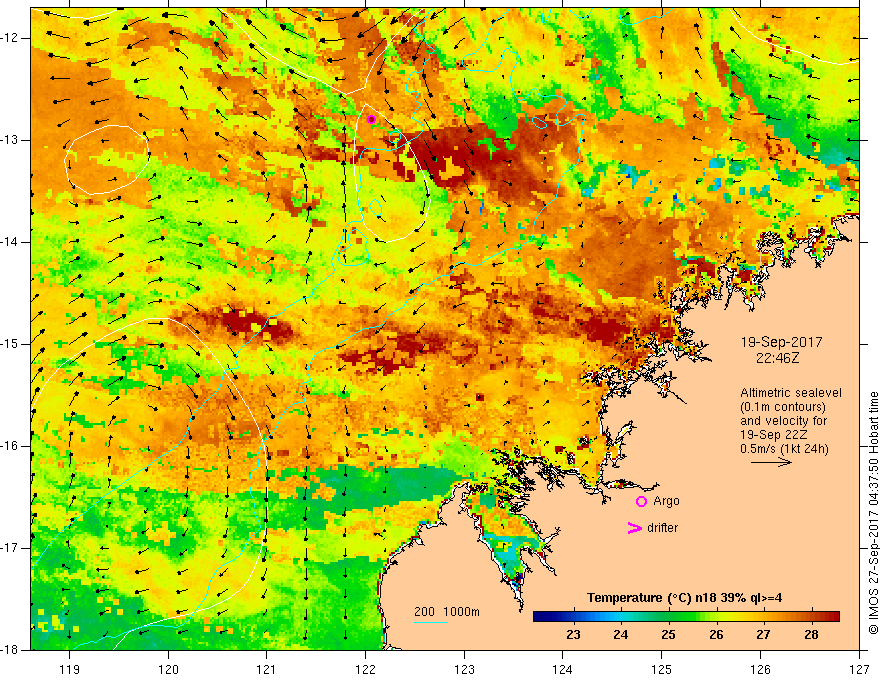This screenshot has width=880, height=680.
Task: Click the temperature color bar
Action: point(686,617)
